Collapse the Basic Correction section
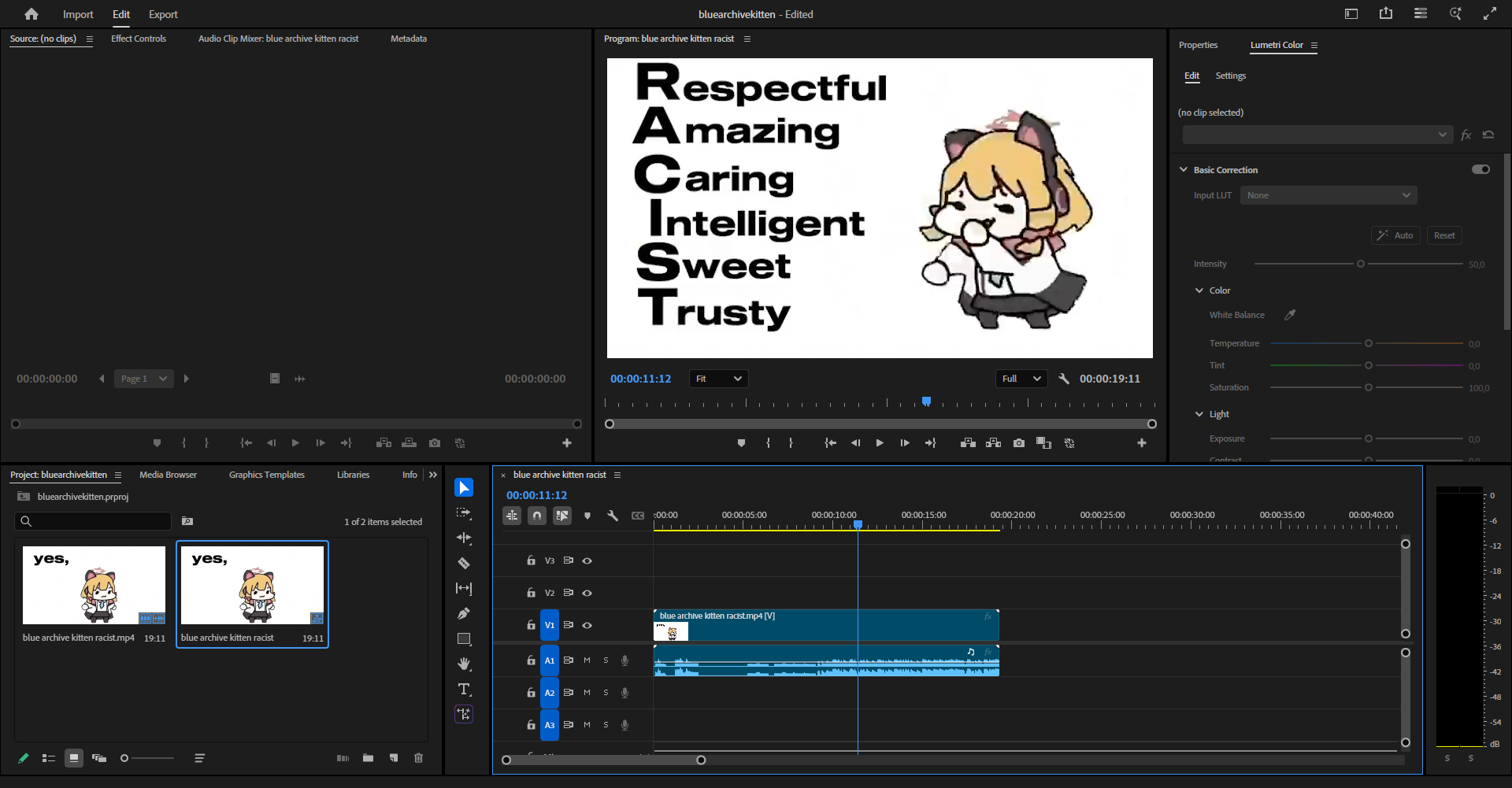 point(1183,169)
